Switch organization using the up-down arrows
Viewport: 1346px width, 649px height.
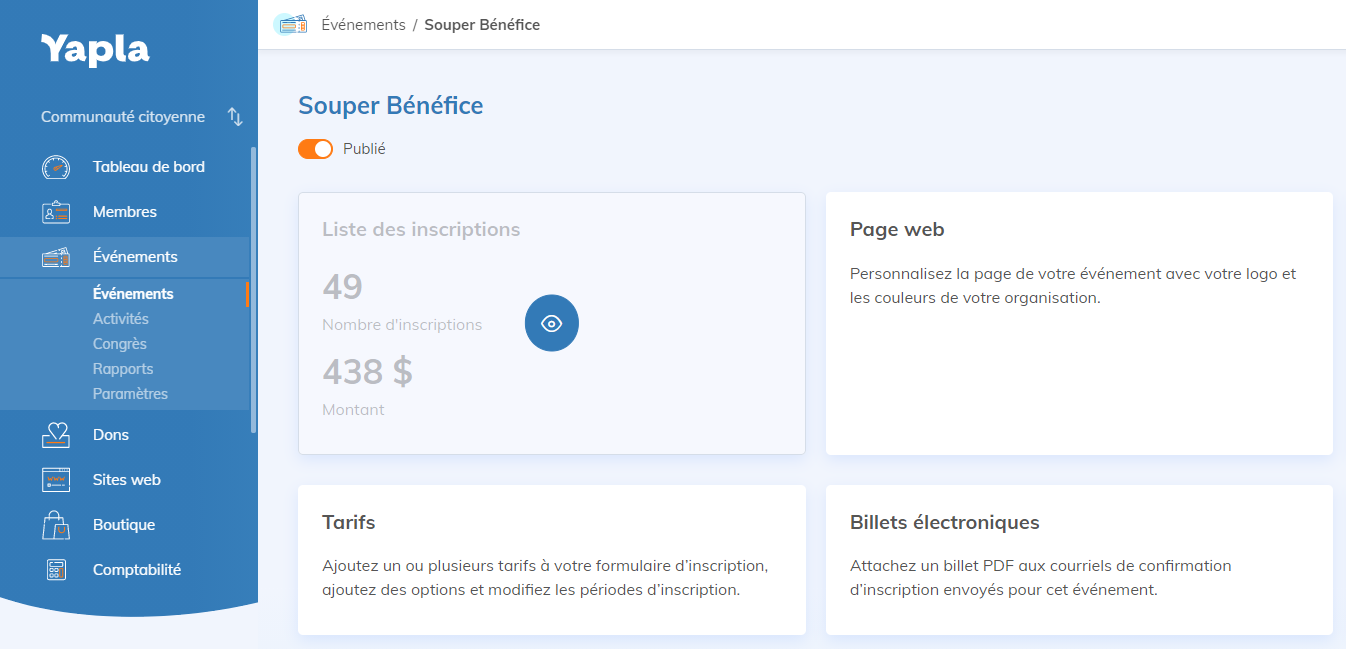coord(235,117)
